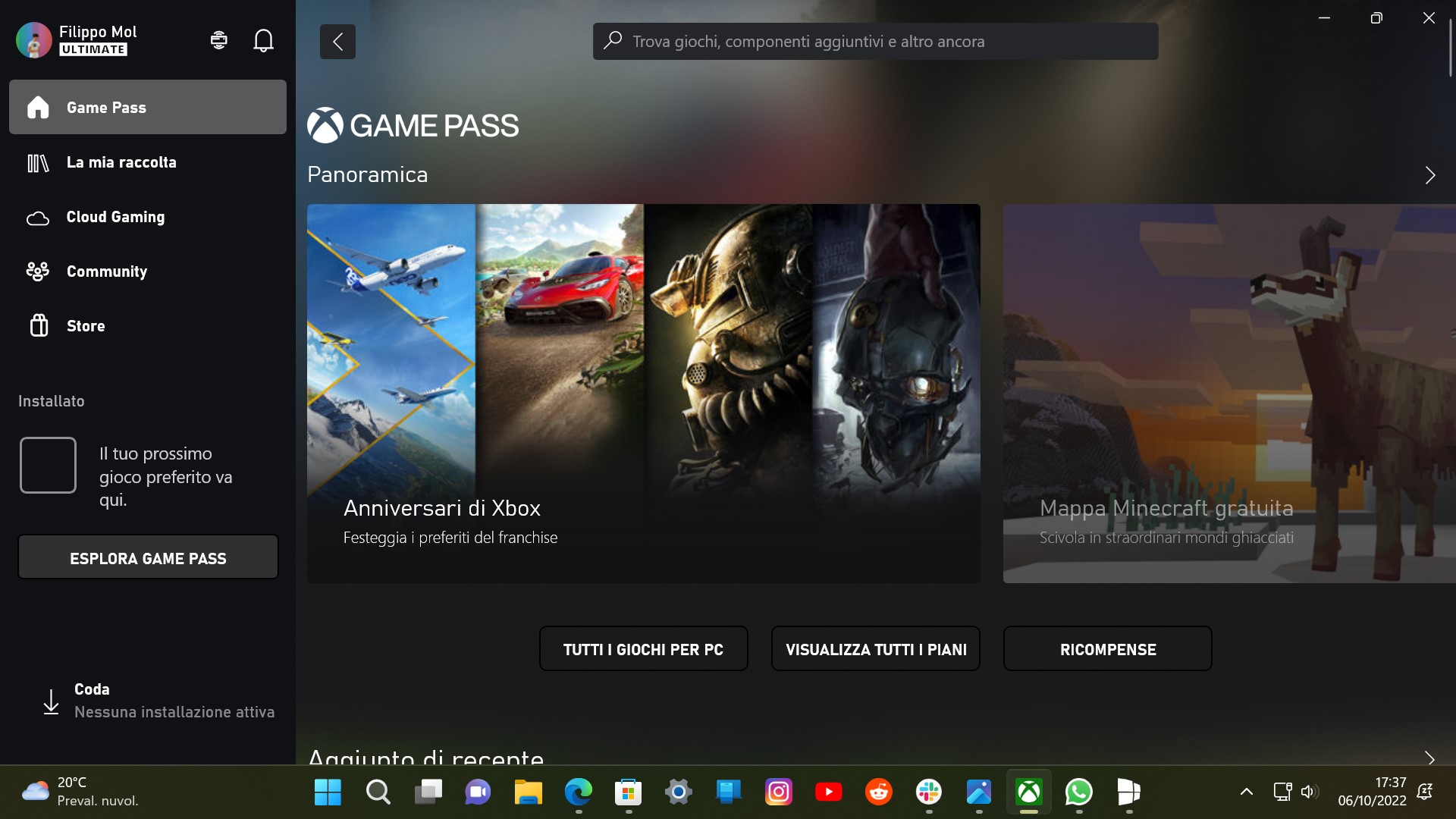
Task: Click the page vertical scrollbar
Action: 1450,49
